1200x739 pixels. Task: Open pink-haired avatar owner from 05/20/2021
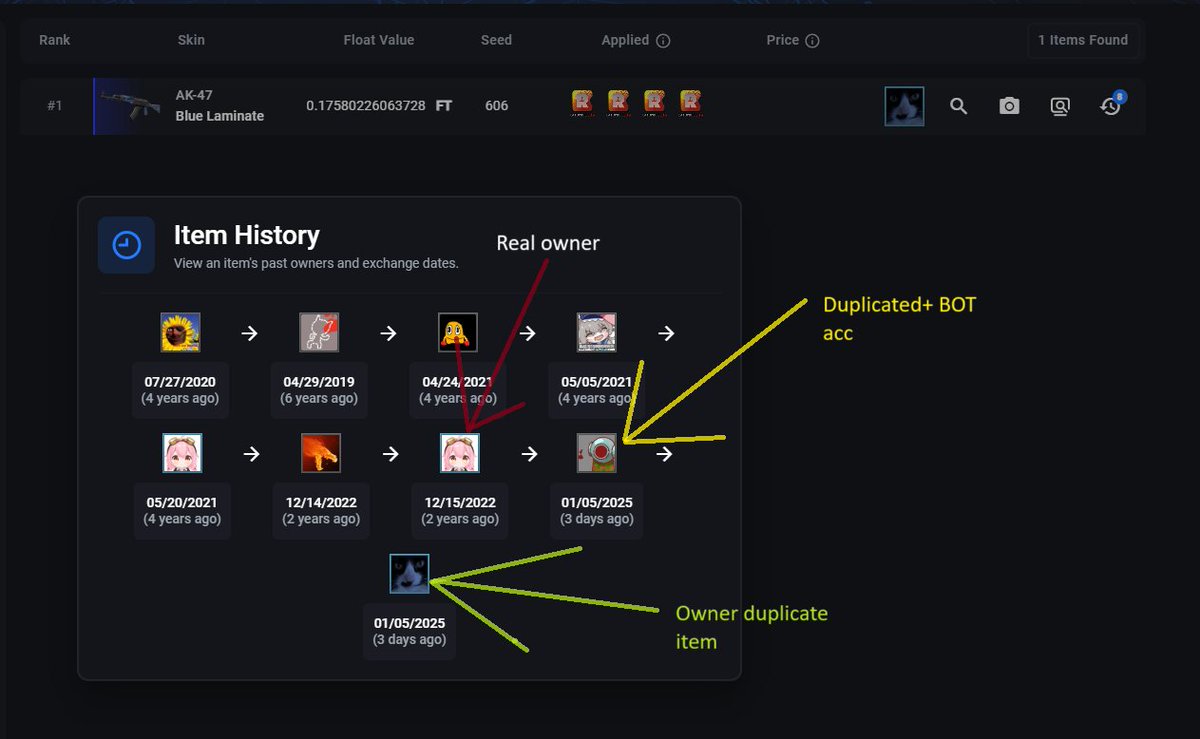(x=182, y=453)
